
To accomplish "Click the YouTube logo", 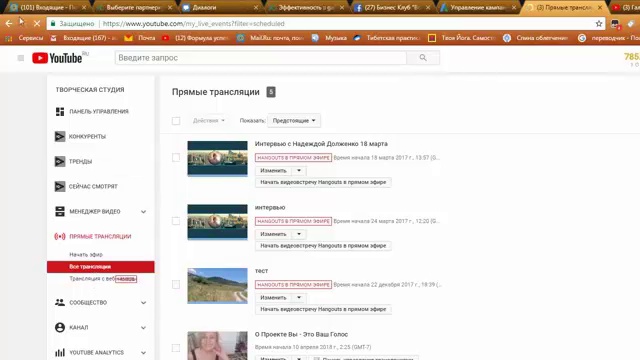I will [x=57, y=58].
